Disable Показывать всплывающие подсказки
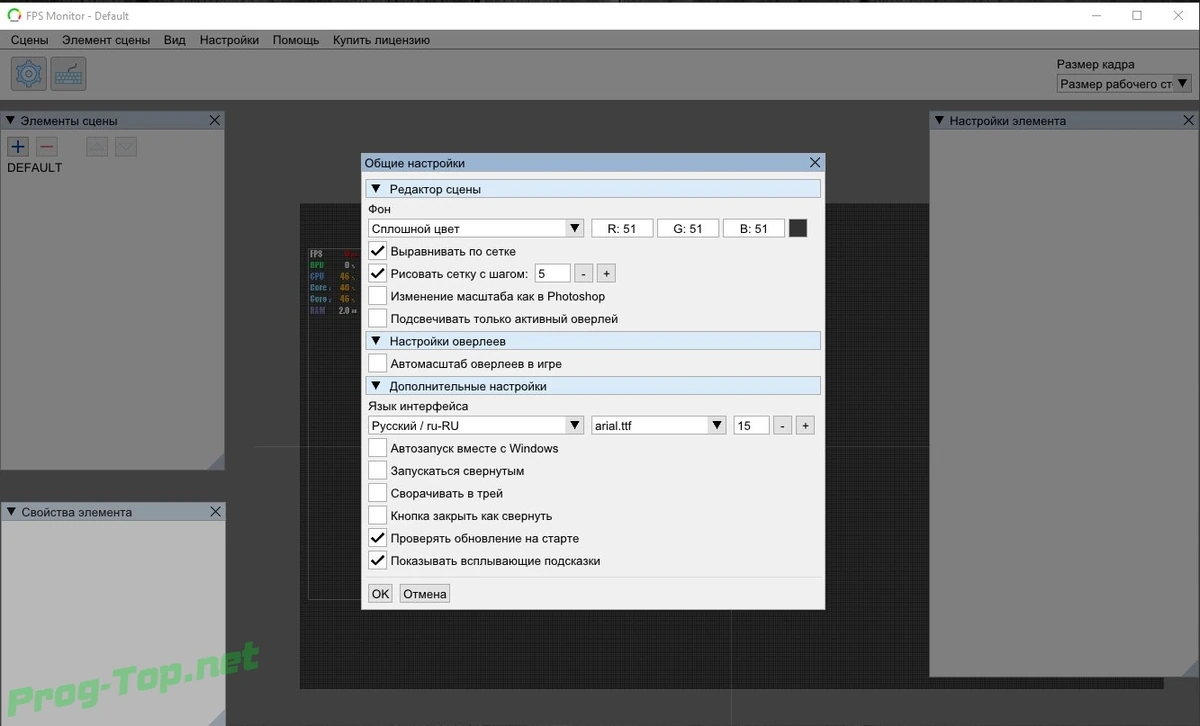Viewport: 1200px width, 726px height. pyautogui.click(x=377, y=560)
